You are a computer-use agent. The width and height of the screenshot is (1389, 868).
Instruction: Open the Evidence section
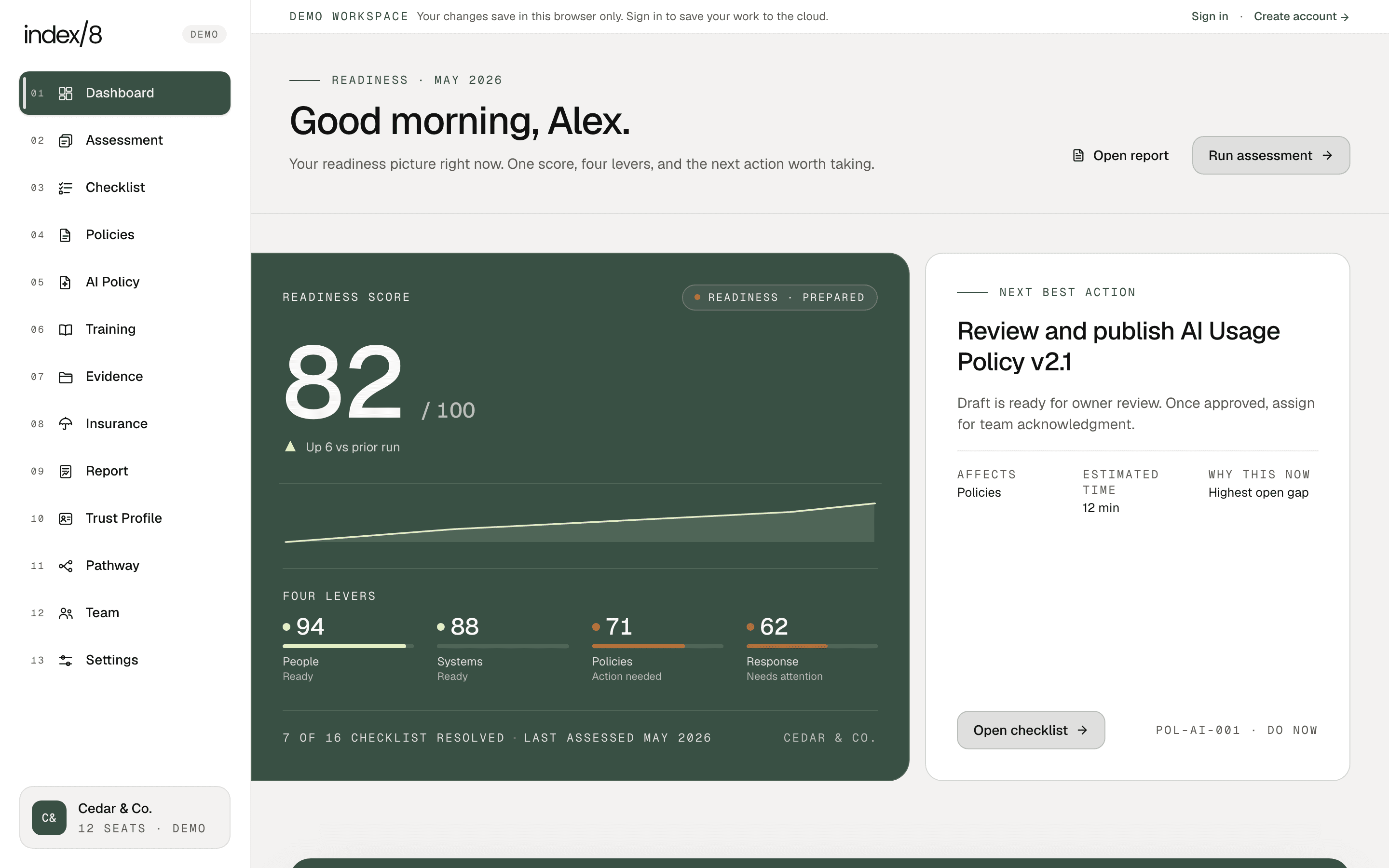124,377
